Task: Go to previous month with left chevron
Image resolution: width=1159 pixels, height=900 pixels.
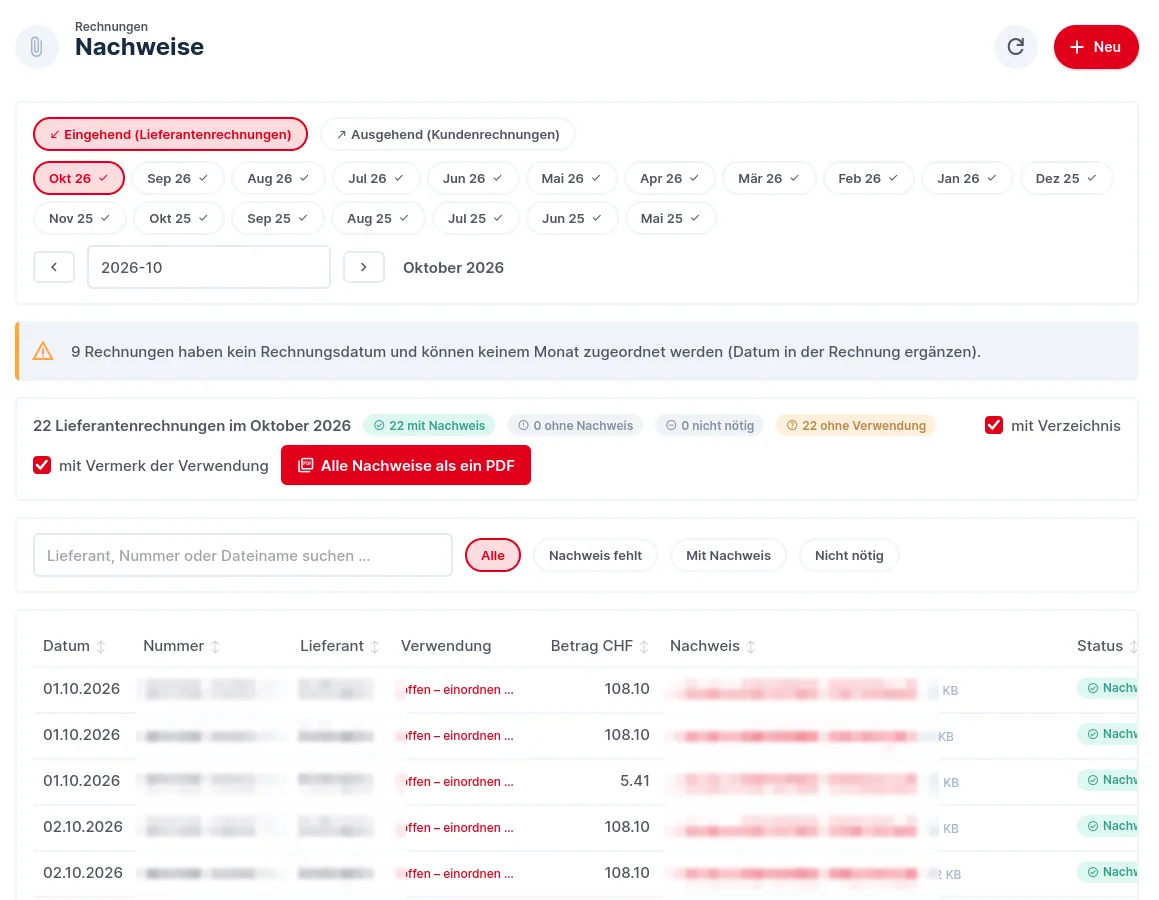Action: pyautogui.click(x=54, y=267)
